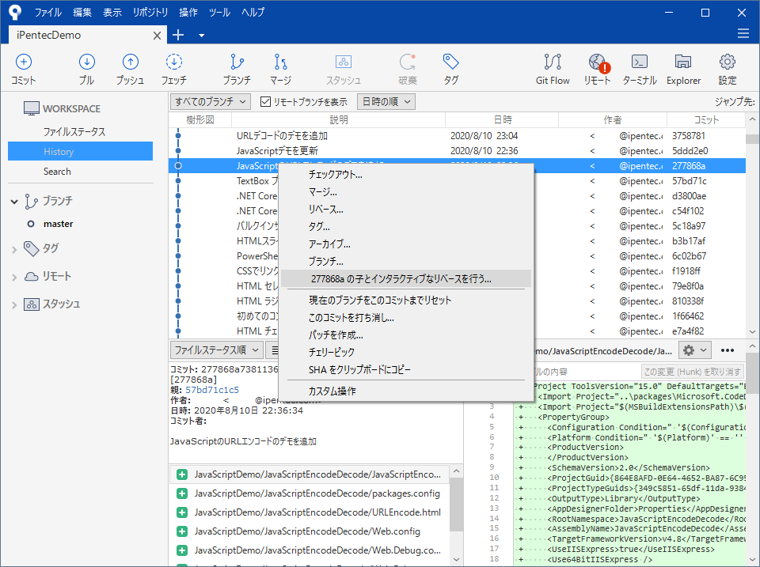Choose マージ... from context menu

tap(406, 192)
